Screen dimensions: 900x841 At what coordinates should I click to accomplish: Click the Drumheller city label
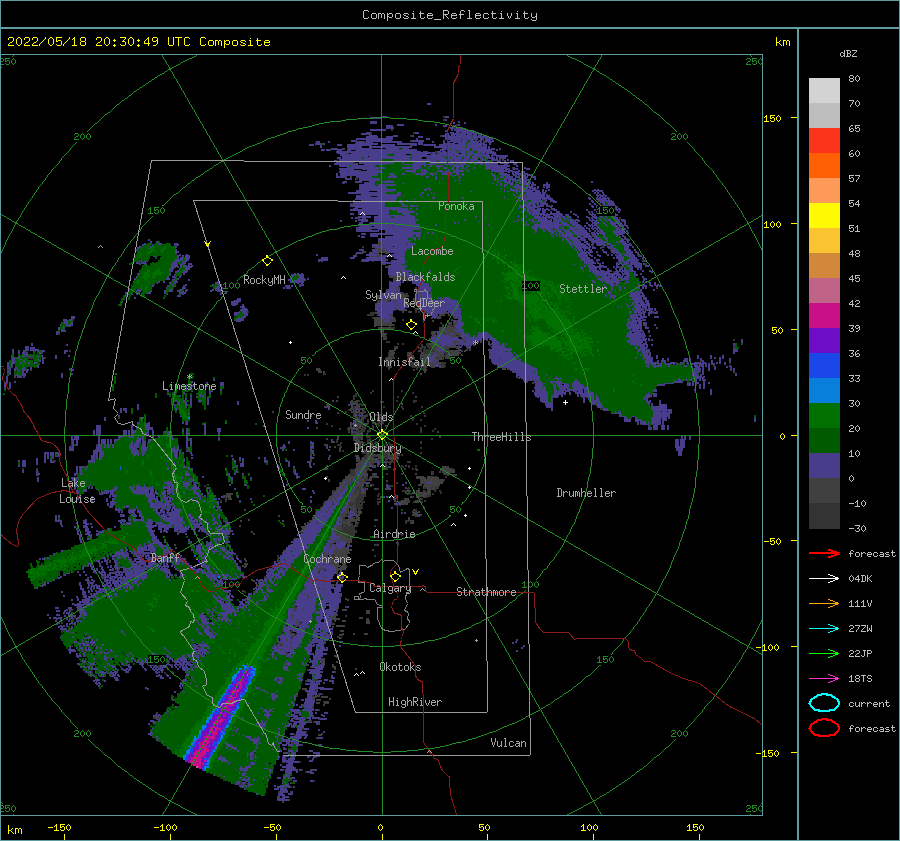click(x=586, y=493)
